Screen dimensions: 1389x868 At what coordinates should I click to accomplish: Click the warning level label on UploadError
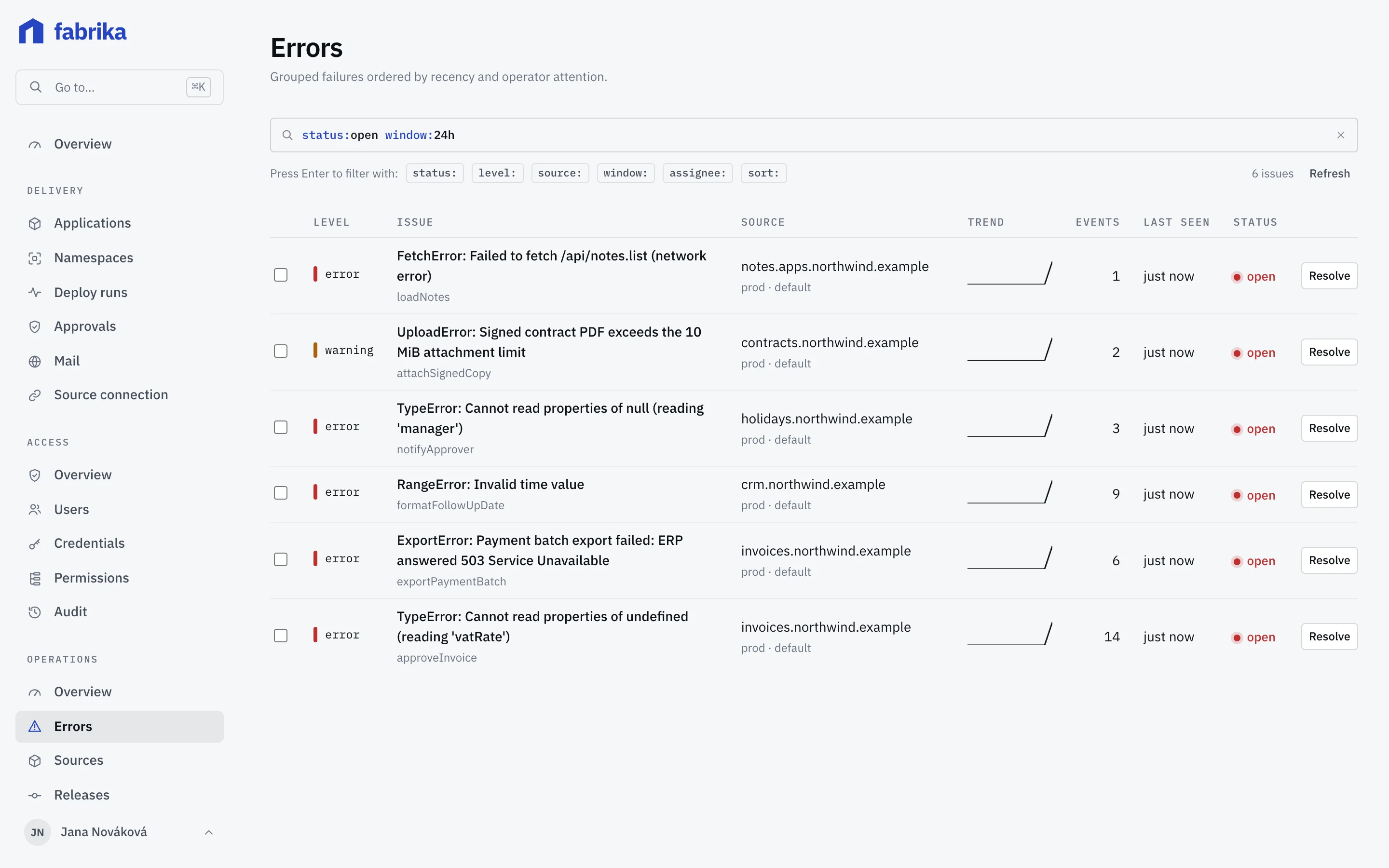pyautogui.click(x=349, y=350)
